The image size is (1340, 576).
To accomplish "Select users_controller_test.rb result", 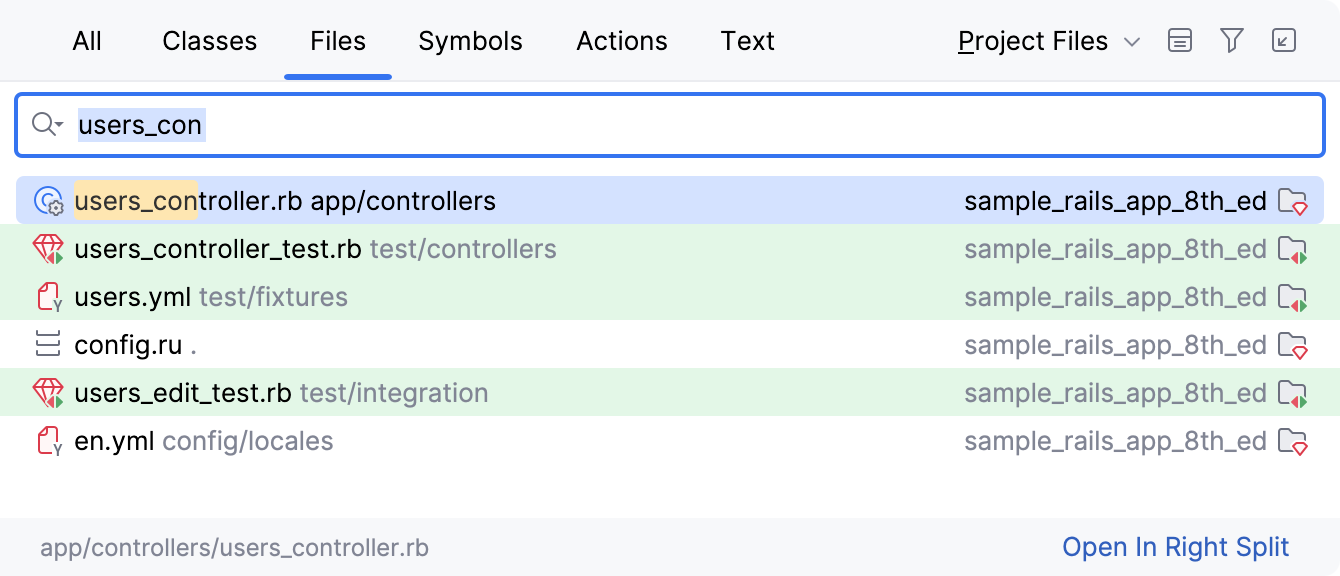I will click(x=670, y=249).
